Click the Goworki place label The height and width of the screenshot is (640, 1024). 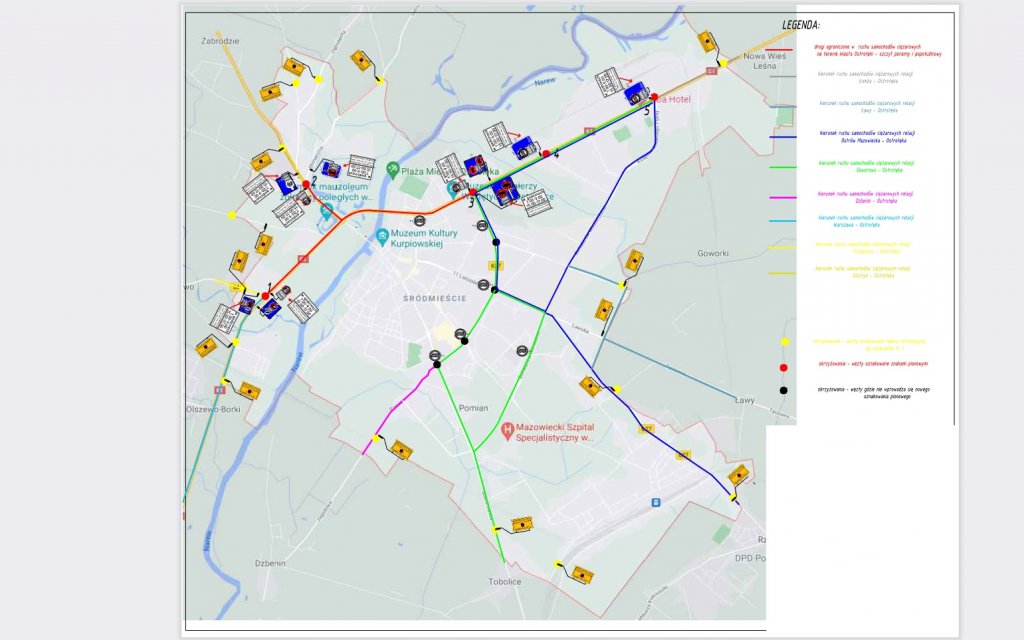[x=719, y=254]
